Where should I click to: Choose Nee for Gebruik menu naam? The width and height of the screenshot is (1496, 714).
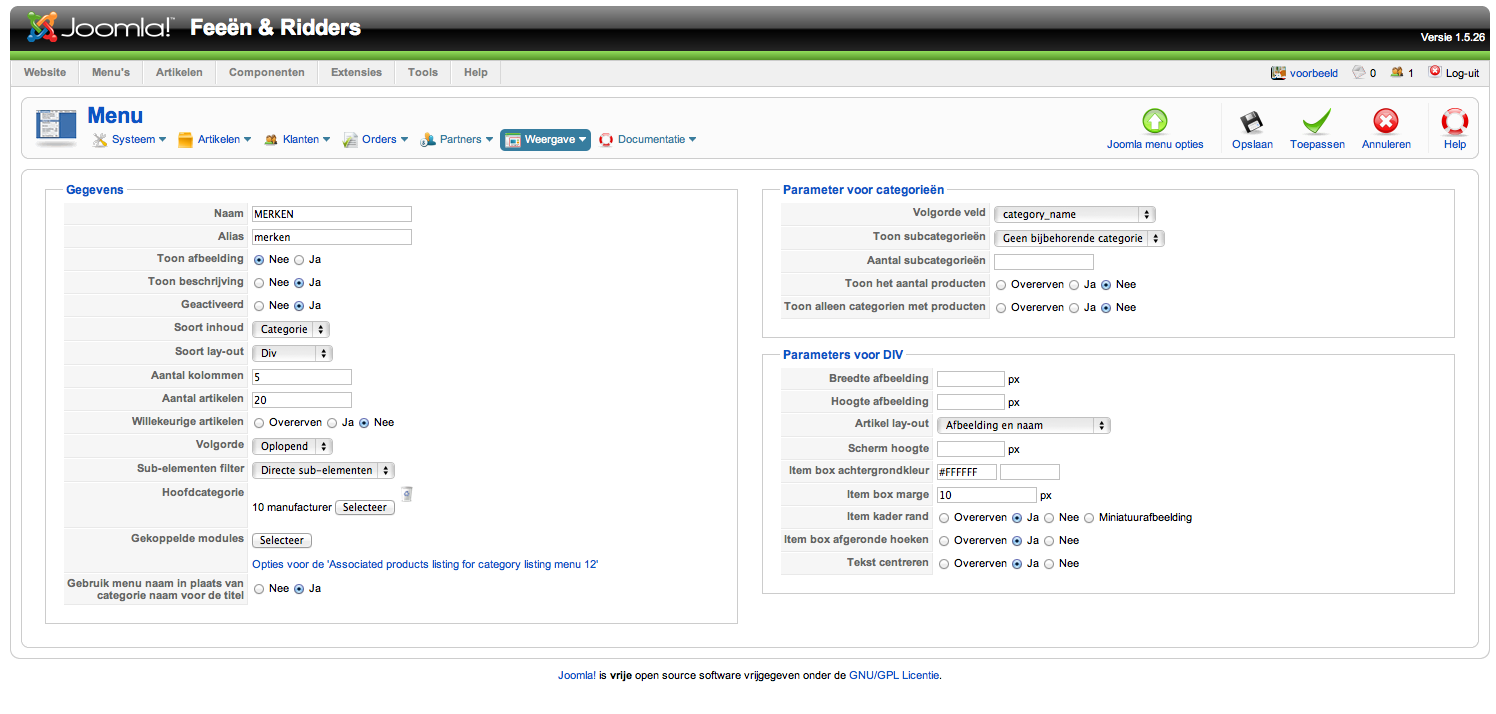point(259,589)
